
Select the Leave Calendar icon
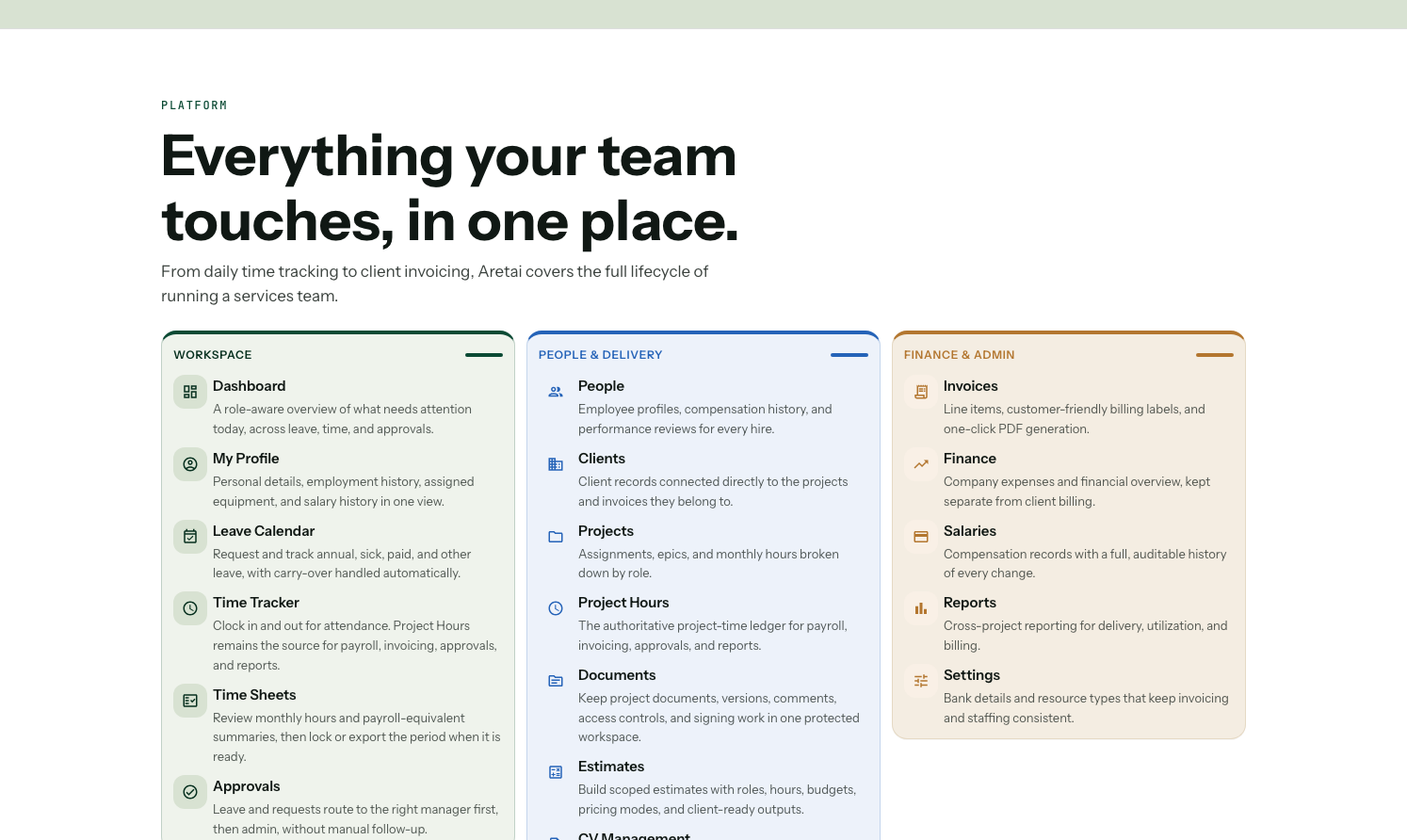tap(190, 537)
